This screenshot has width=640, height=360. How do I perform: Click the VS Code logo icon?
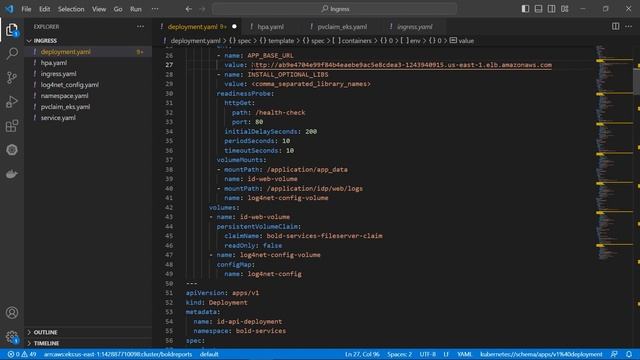[x=9, y=9]
